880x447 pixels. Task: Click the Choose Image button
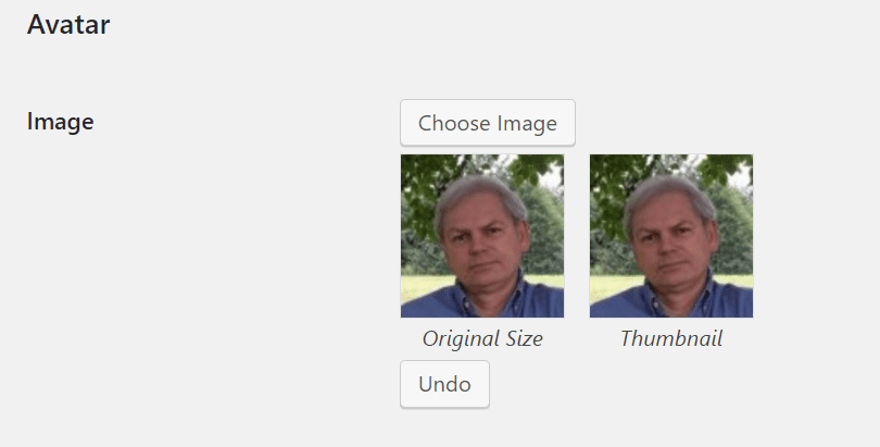coord(487,123)
